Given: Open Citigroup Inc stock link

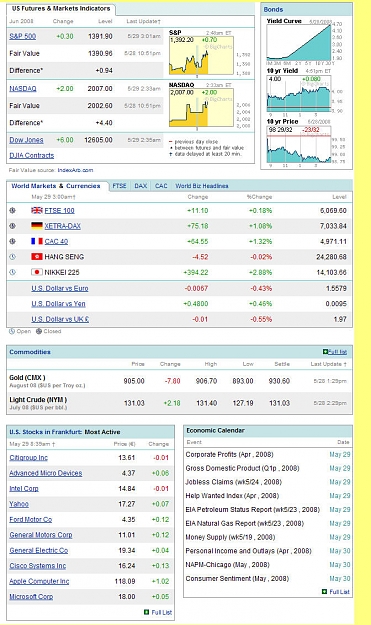Looking at the screenshot, I should pos(29,458).
